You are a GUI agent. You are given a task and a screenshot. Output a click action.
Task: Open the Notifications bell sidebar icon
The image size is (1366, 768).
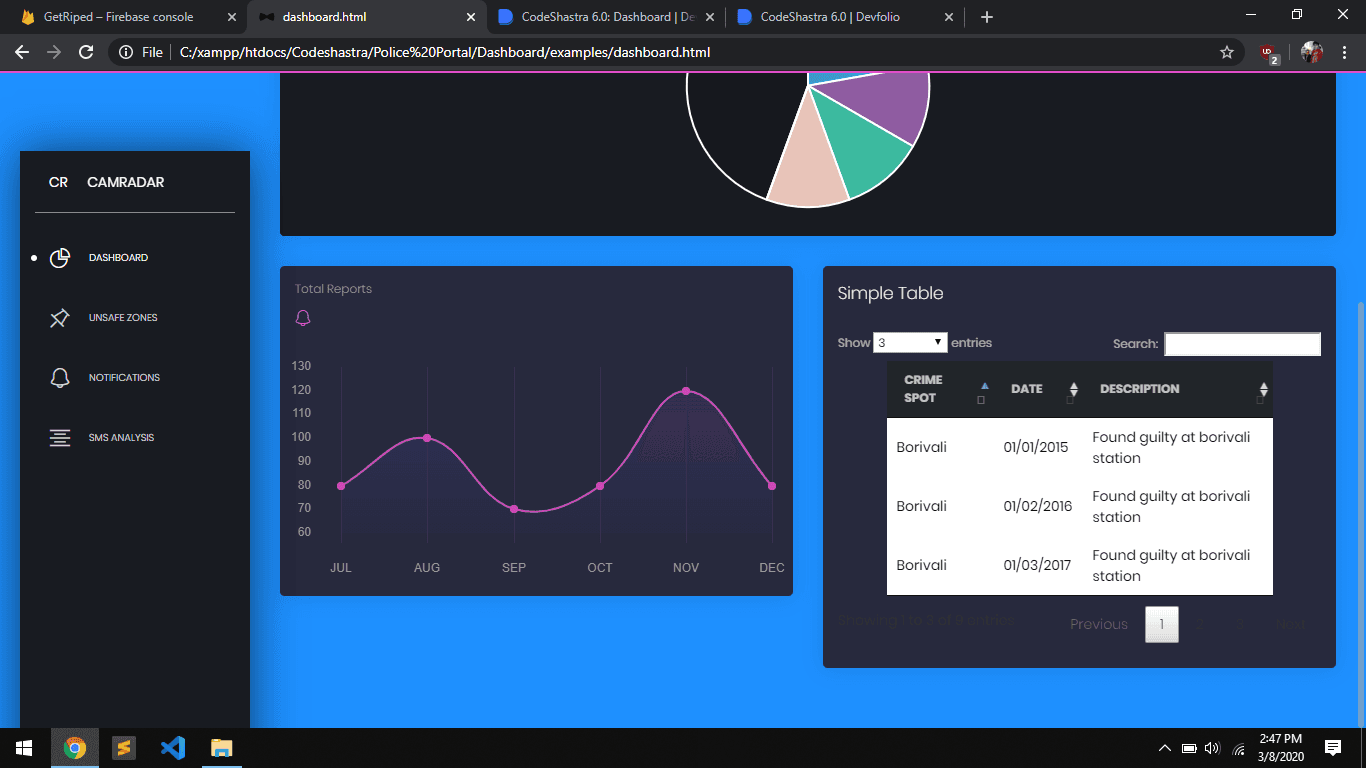pyautogui.click(x=60, y=378)
